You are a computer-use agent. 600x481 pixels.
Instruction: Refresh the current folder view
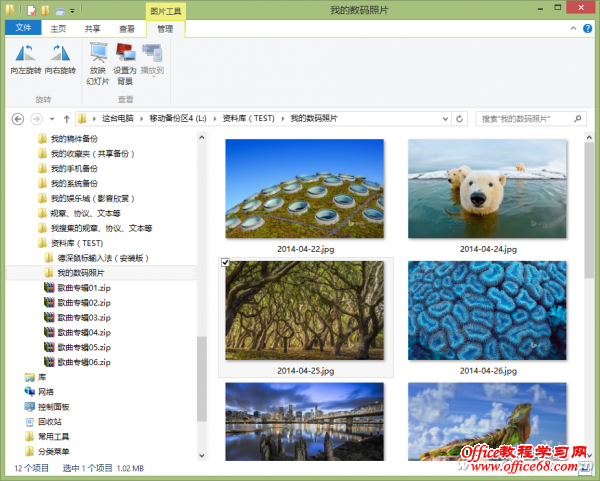click(x=460, y=119)
